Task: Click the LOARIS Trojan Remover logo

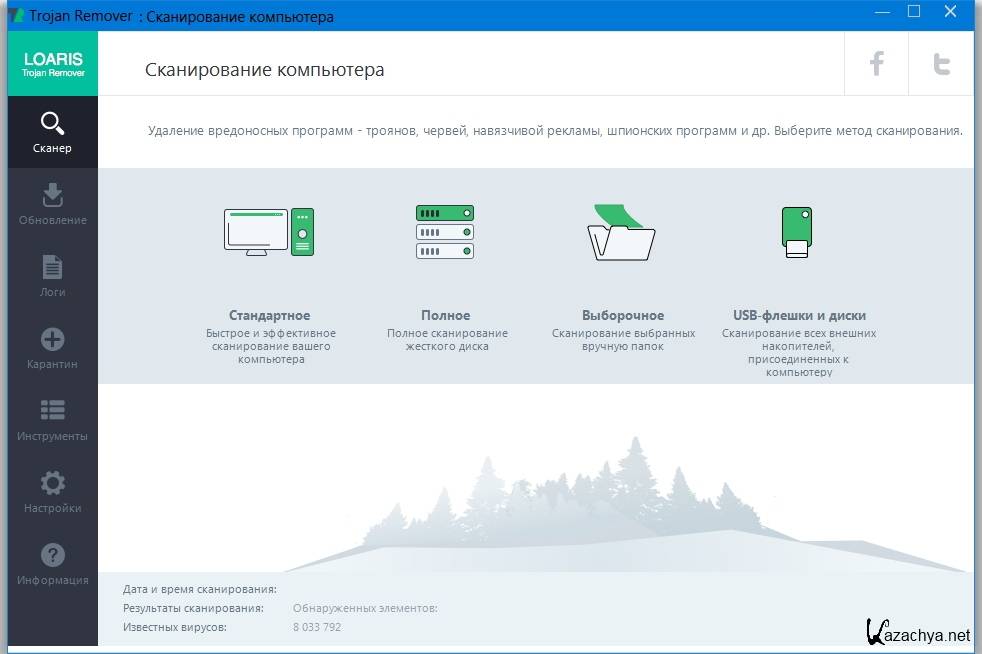Action: tap(52, 64)
